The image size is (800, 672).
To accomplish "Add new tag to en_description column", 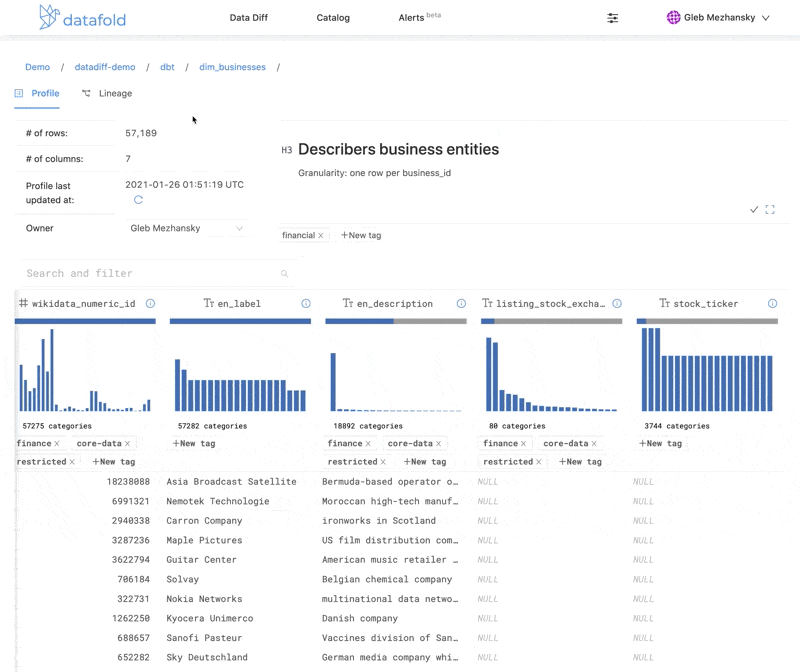I will [x=424, y=462].
